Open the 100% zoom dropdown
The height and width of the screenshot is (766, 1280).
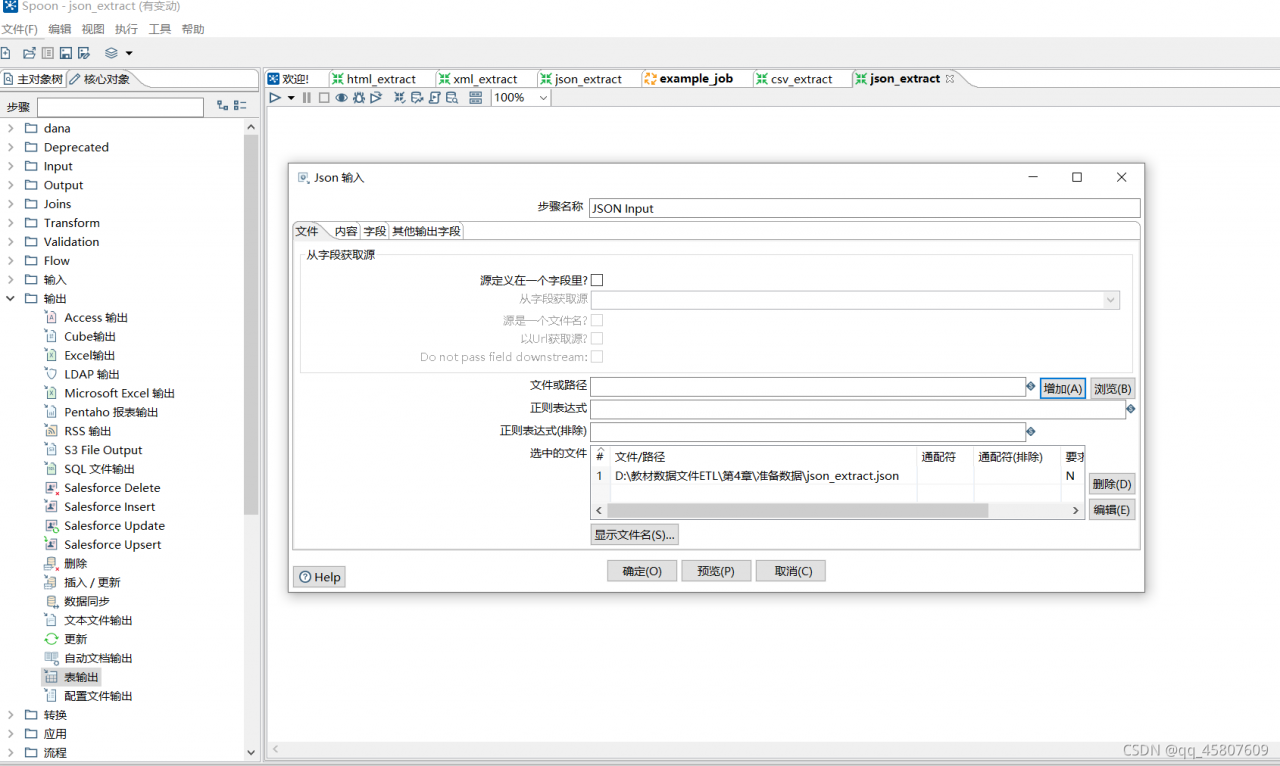[543, 98]
